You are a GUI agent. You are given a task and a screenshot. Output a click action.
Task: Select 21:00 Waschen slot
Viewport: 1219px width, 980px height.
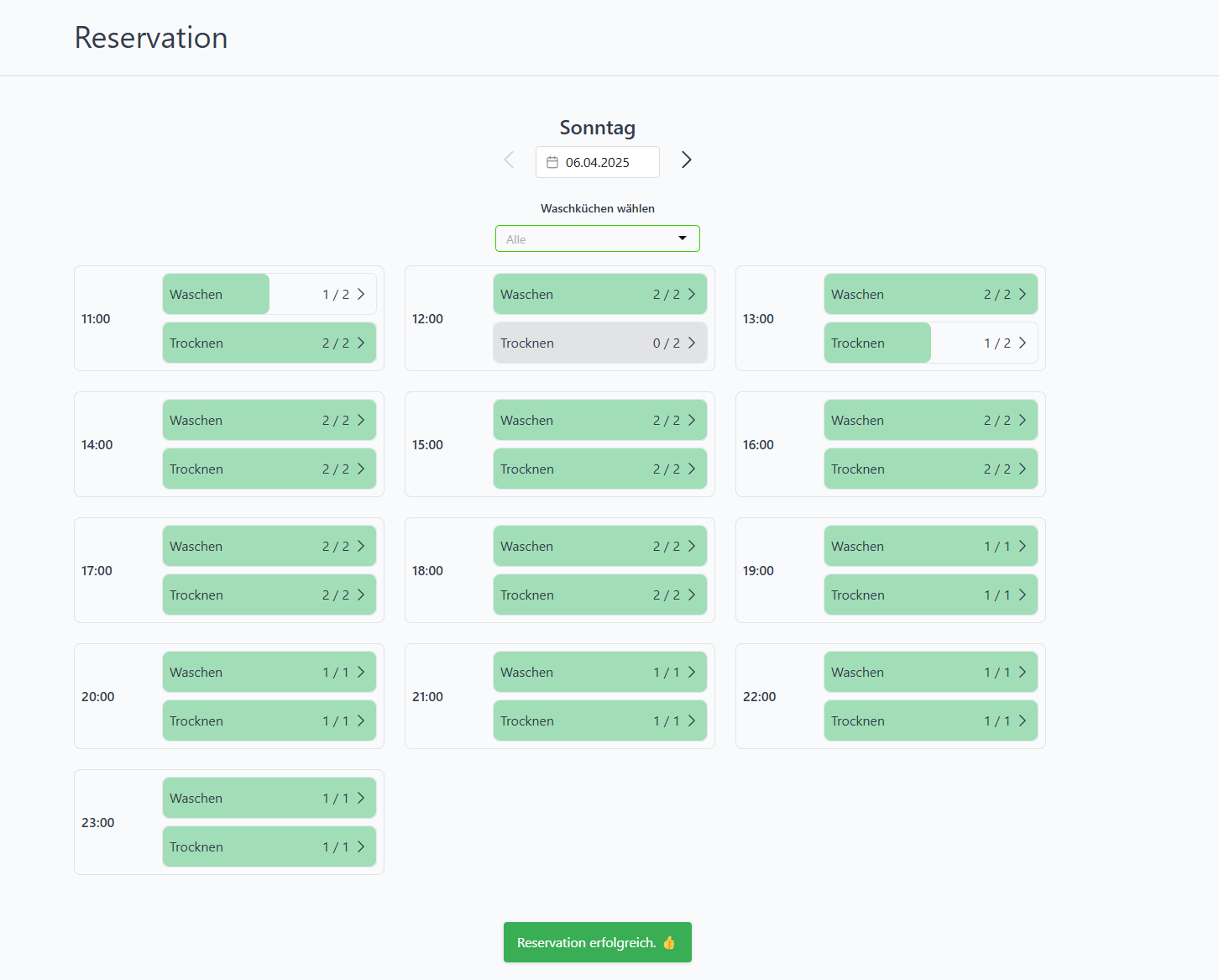(x=599, y=672)
